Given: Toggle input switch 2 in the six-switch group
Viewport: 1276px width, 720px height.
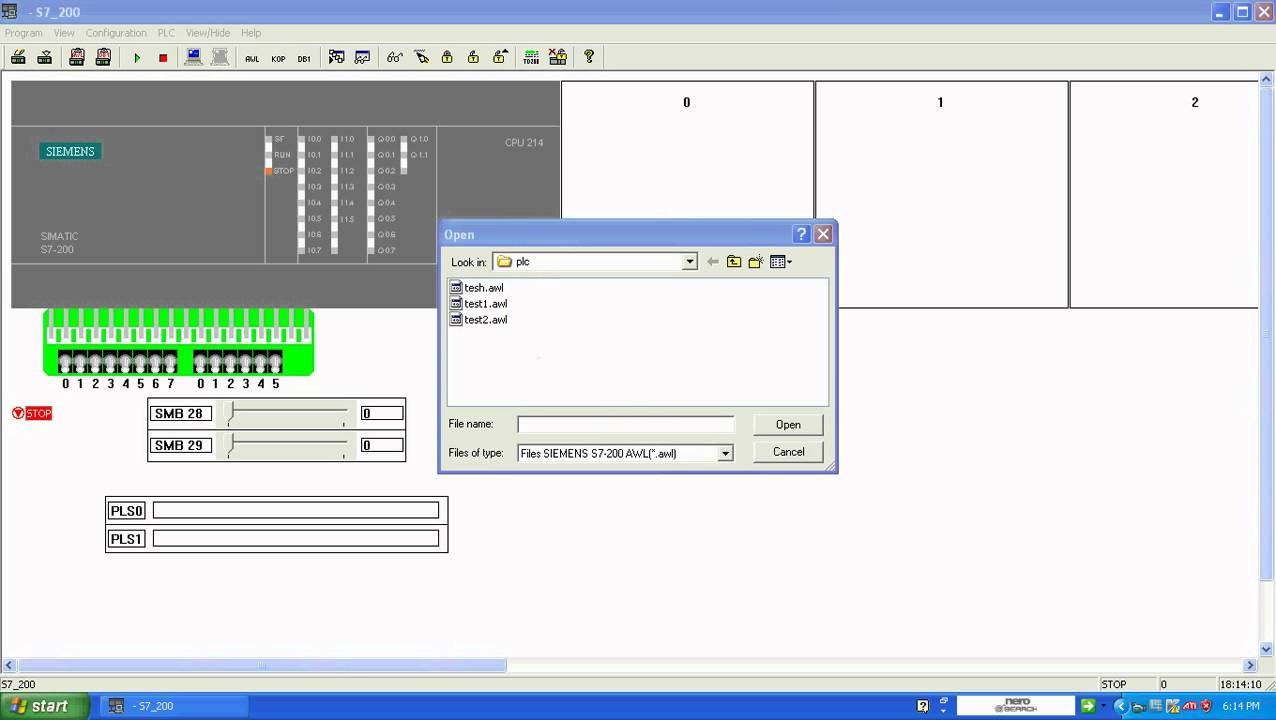Looking at the screenshot, I should (230, 361).
